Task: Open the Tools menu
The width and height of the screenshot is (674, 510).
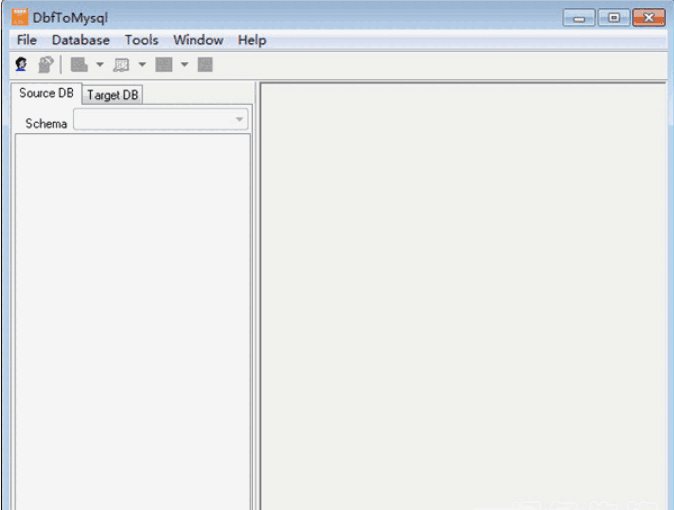Action: pyautogui.click(x=141, y=40)
